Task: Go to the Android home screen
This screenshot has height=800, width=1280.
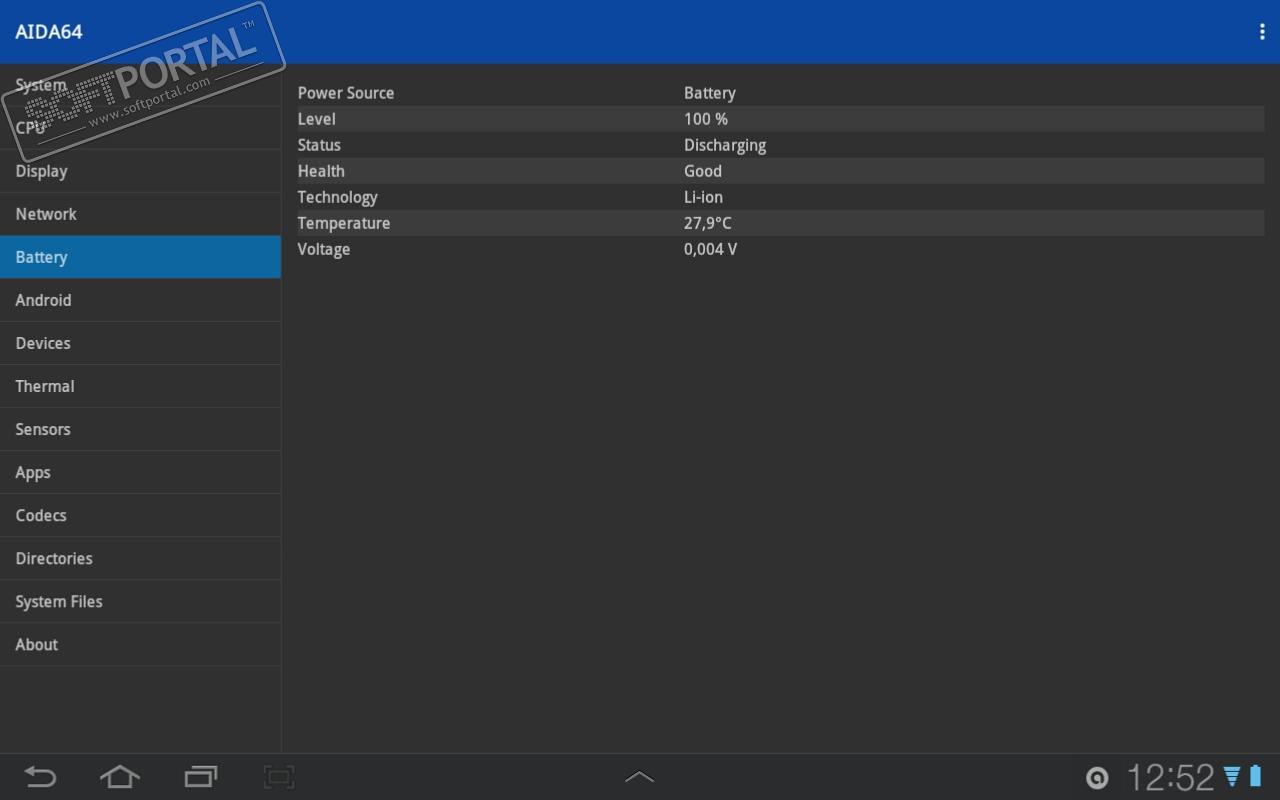Action: (120, 776)
